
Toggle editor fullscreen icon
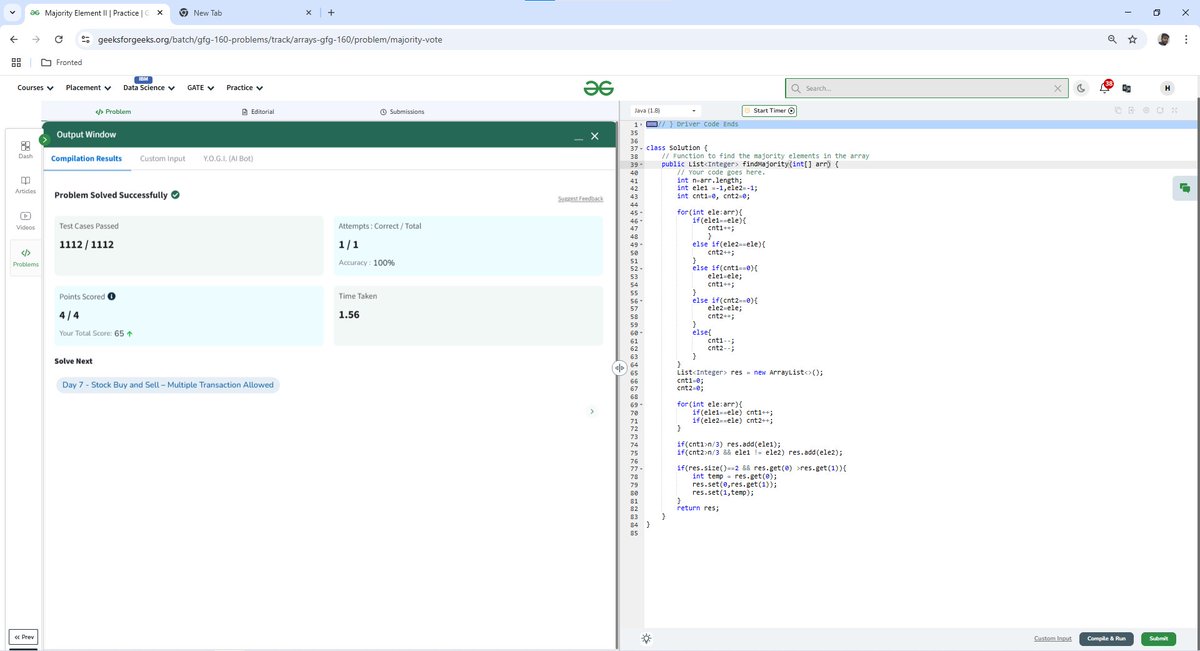1174,110
